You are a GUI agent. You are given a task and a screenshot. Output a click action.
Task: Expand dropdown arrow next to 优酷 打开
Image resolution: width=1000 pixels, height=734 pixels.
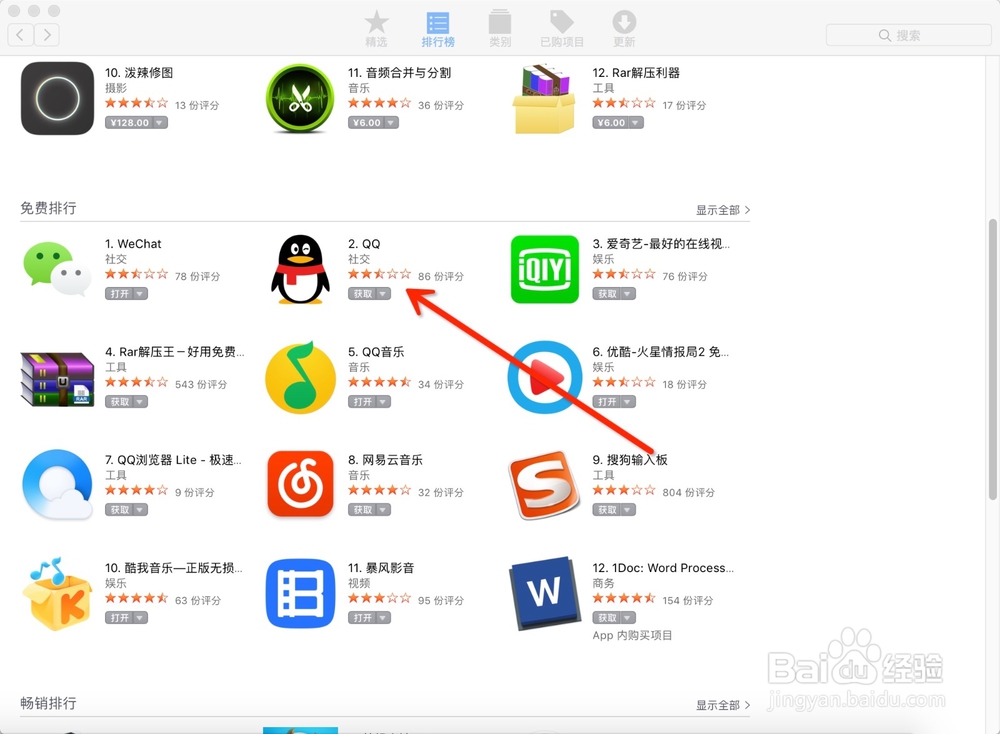628,402
